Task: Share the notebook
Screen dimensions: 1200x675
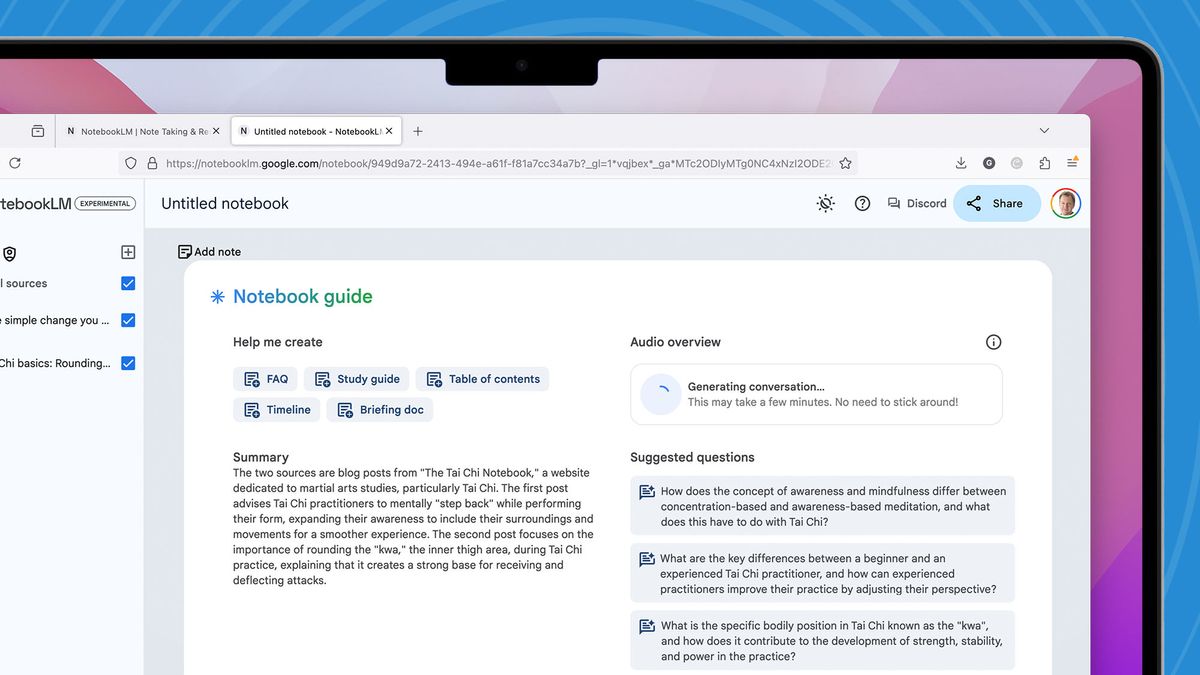Action: 996,203
